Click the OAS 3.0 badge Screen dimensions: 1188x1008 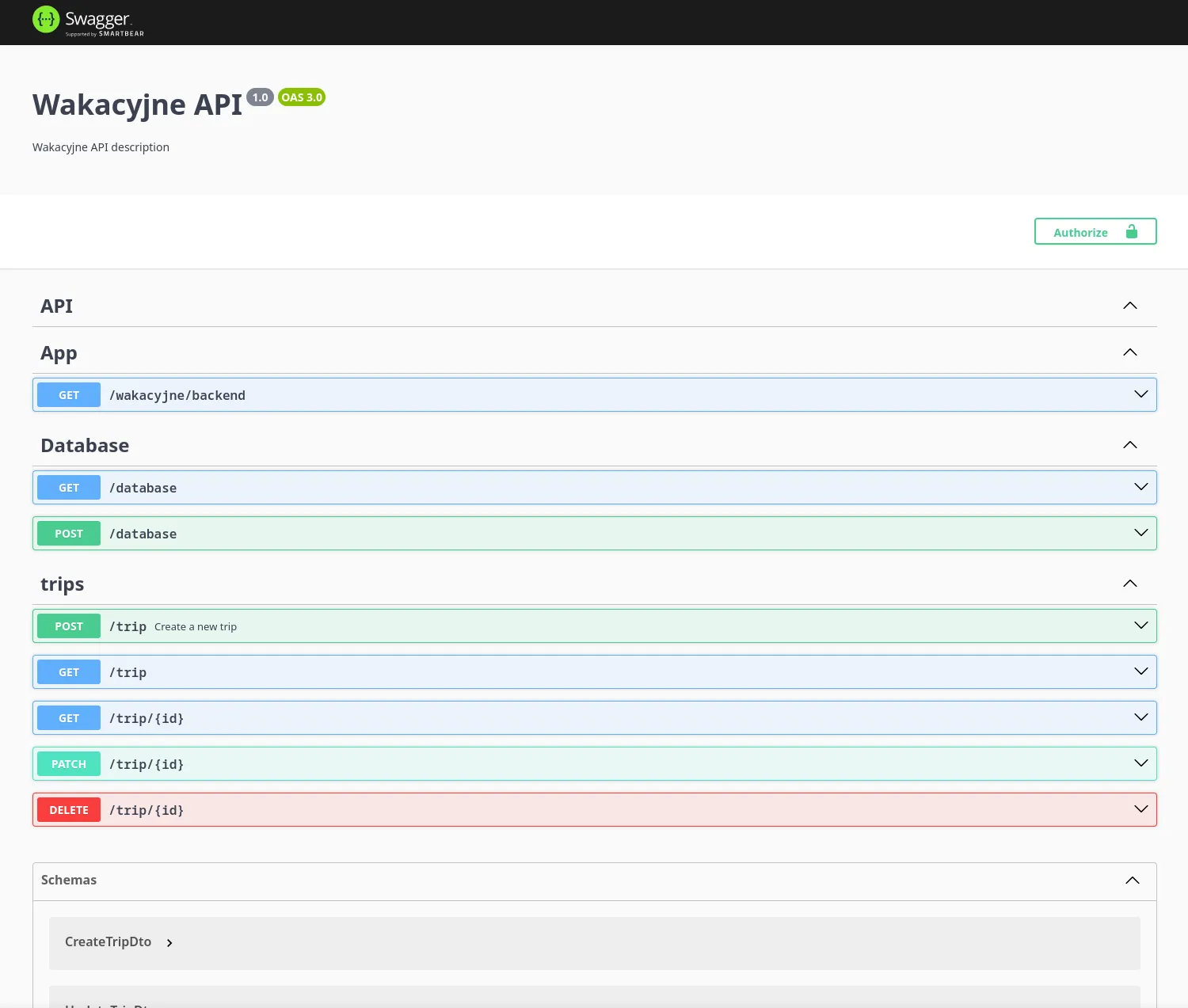pyautogui.click(x=302, y=97)
